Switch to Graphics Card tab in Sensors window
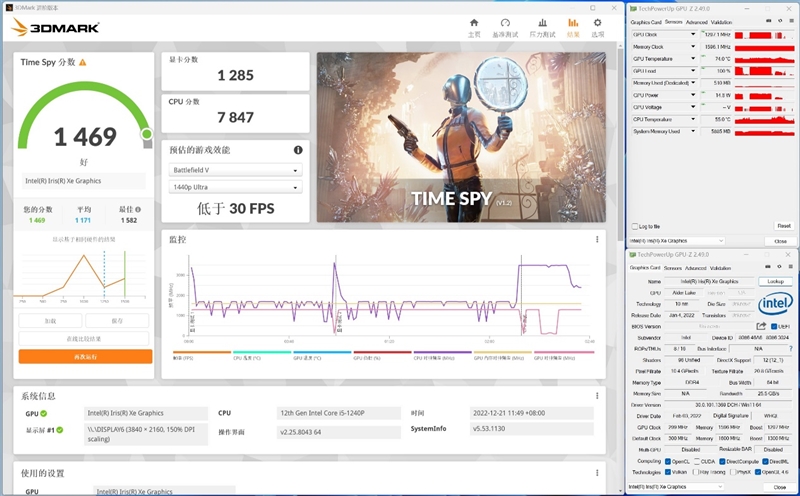Screen dimensions: 800x496 click(x=645, y=22)
